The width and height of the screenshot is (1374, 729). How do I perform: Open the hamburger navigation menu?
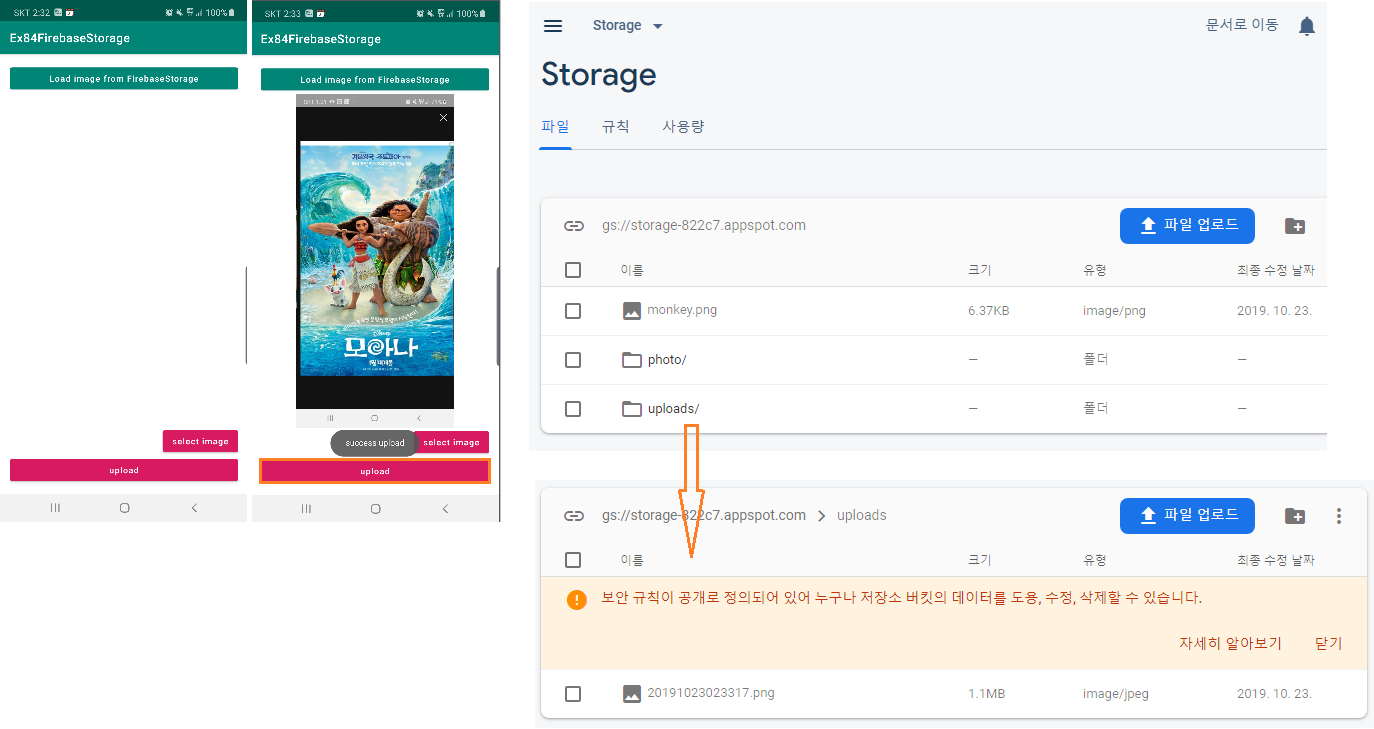click(x=553, y=26)
